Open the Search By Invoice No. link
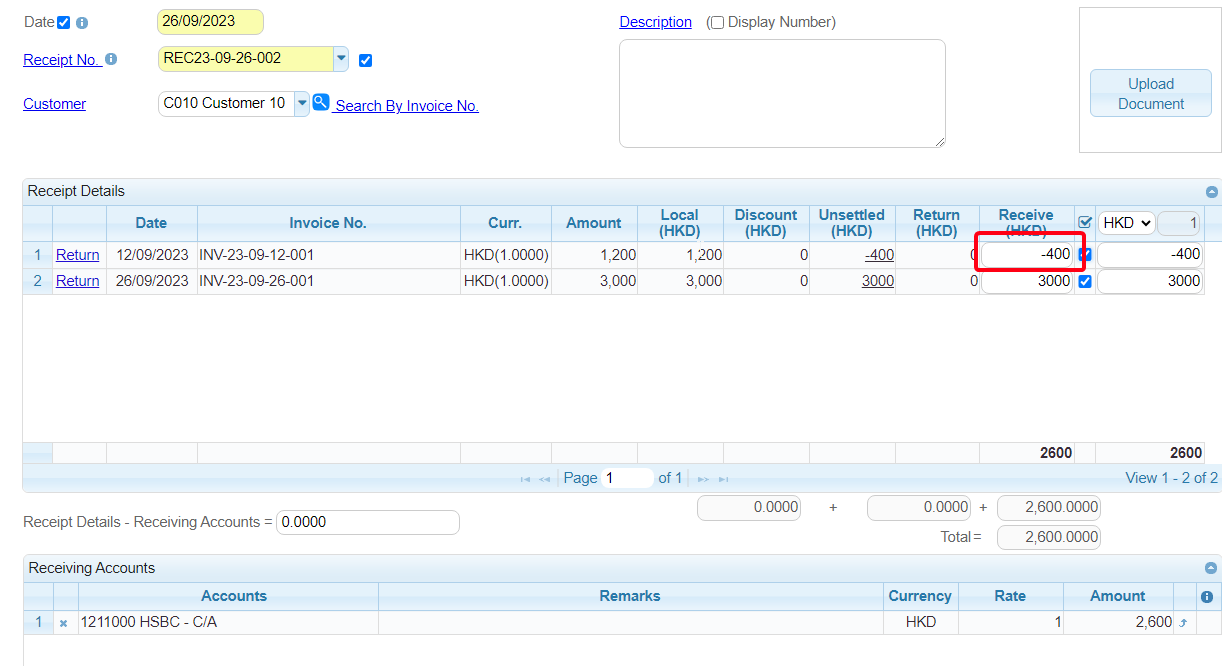The width and height of the screenshot is (1222, 666). (406, 106)
